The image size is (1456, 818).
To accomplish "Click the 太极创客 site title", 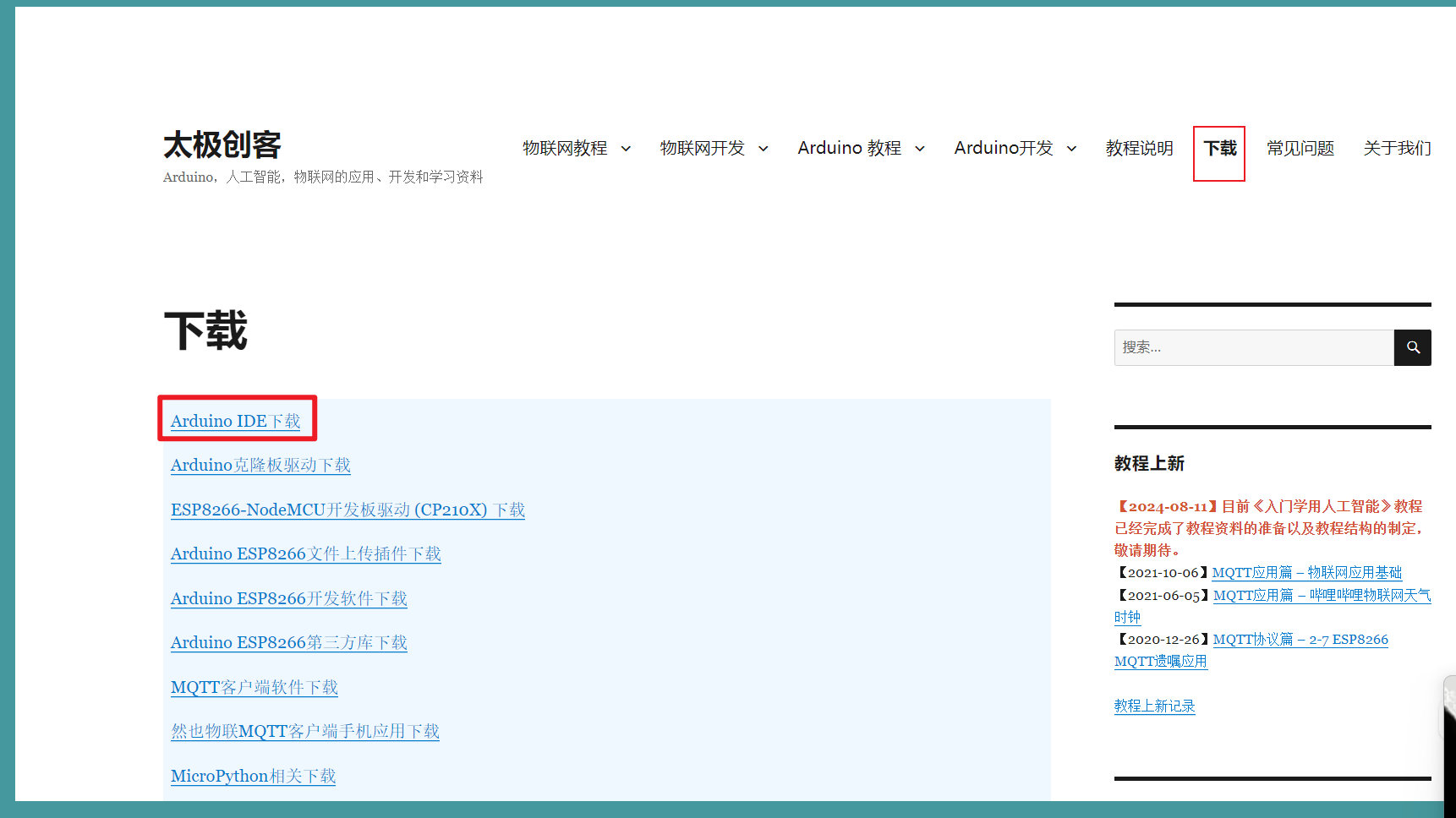I will 222,145.
